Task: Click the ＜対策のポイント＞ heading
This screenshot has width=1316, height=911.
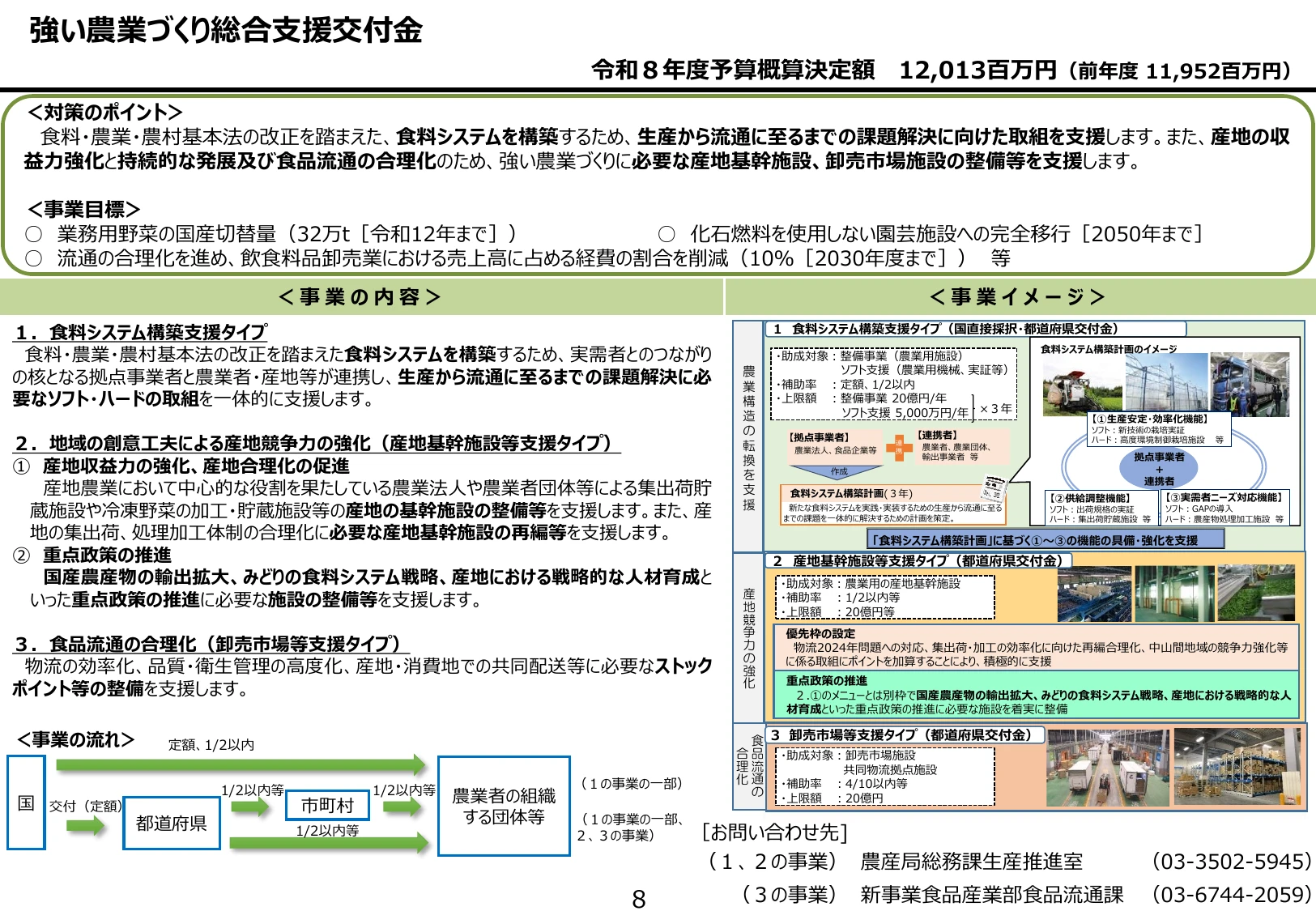Action: click(105, 112)
